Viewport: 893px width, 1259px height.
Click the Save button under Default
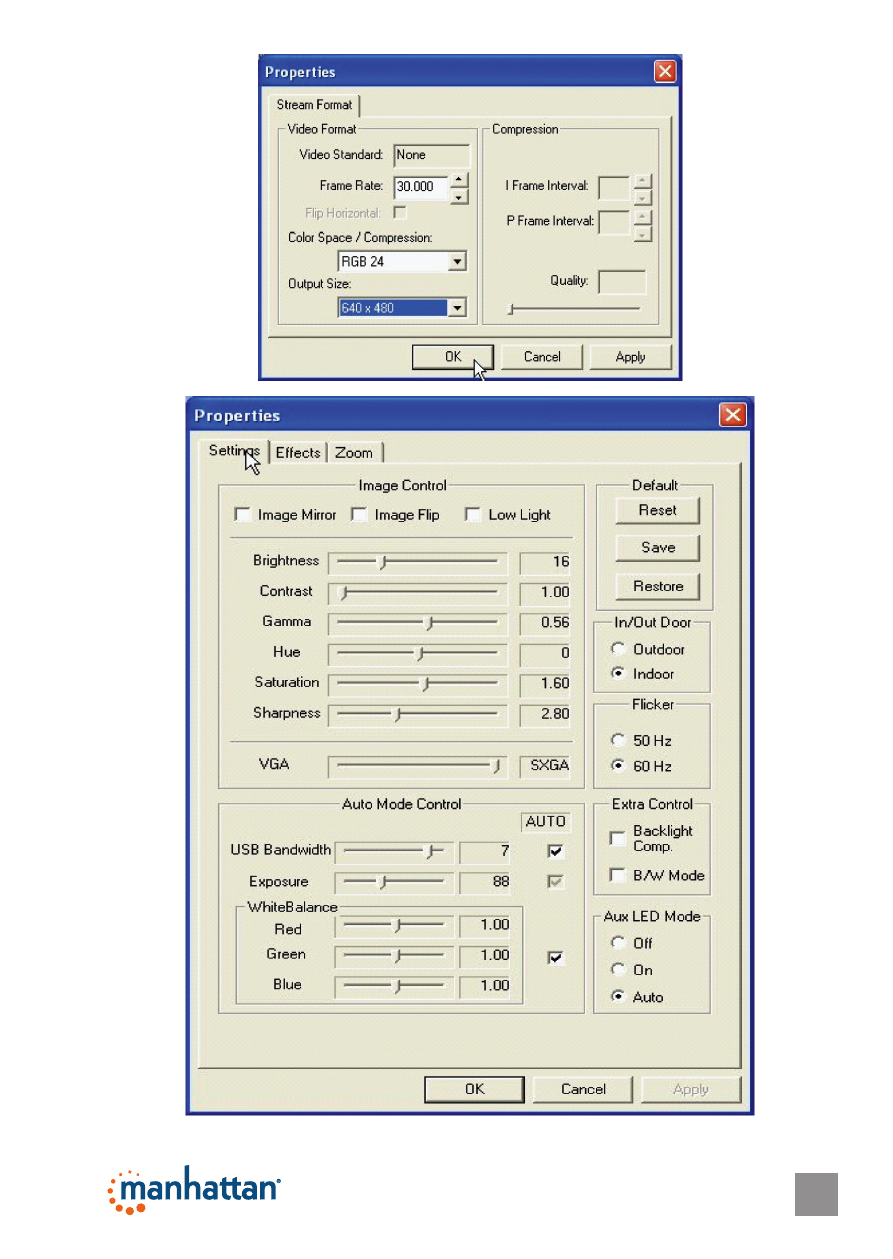point(657,548)
